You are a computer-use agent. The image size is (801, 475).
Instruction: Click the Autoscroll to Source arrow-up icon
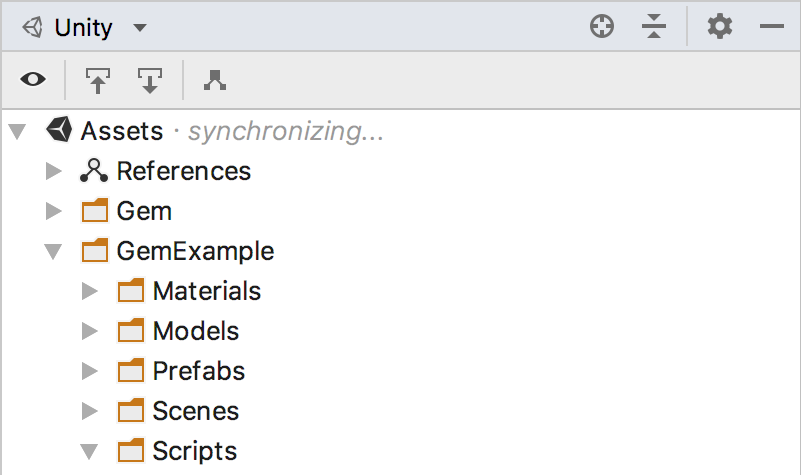(x=98, y=80)
